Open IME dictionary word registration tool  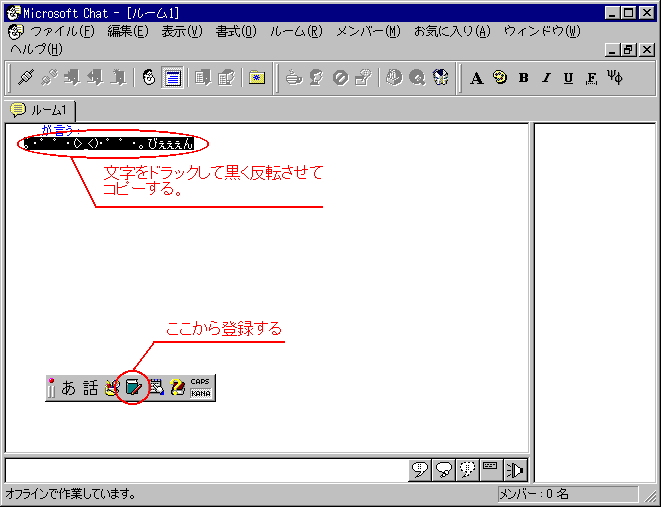point(134,388)
